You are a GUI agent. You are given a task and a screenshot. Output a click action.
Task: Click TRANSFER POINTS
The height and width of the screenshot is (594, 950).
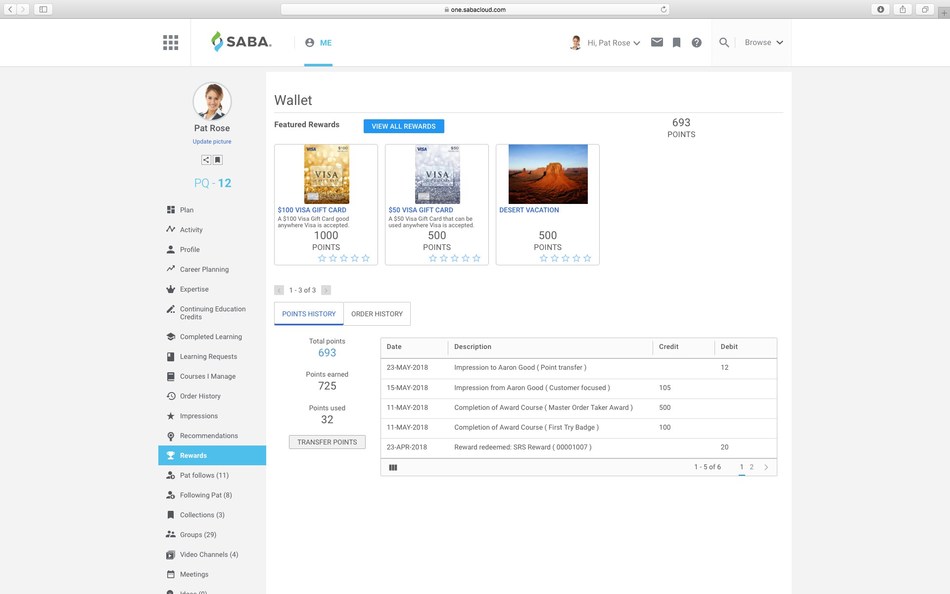click(x=327, y=441)
